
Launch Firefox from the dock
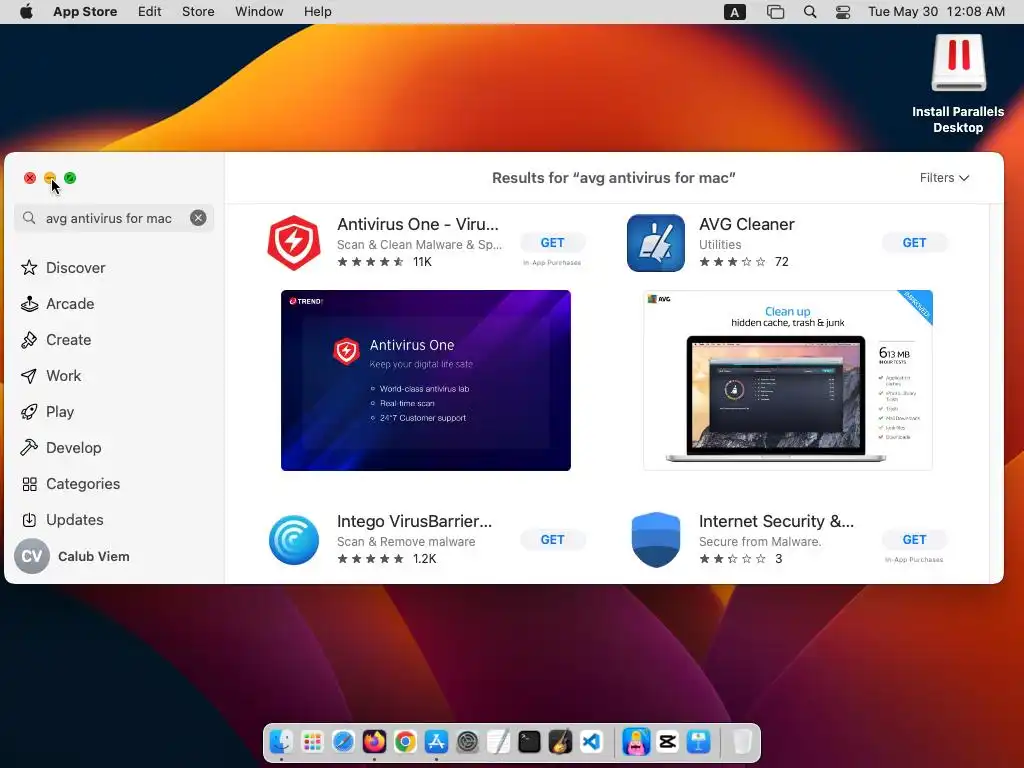point(374,742)
